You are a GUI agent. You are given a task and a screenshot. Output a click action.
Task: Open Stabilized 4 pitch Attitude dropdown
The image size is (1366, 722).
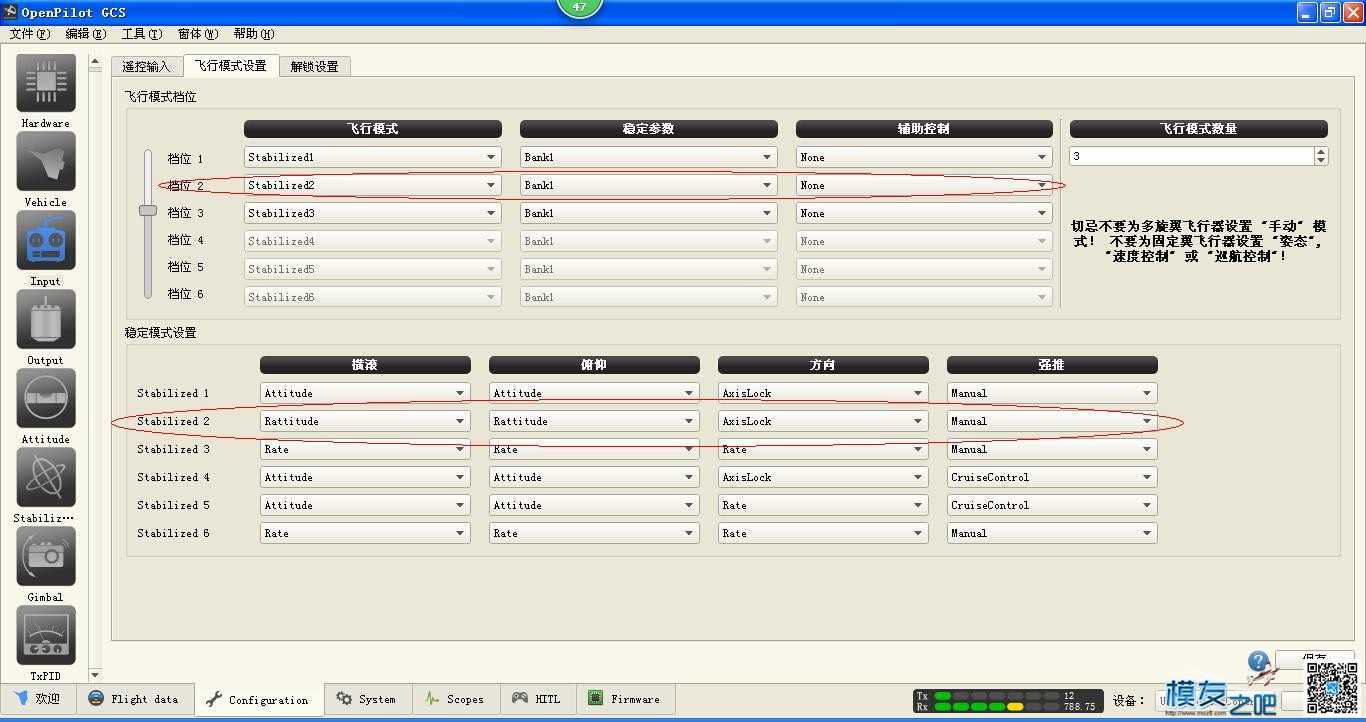[x=594, y=477]
